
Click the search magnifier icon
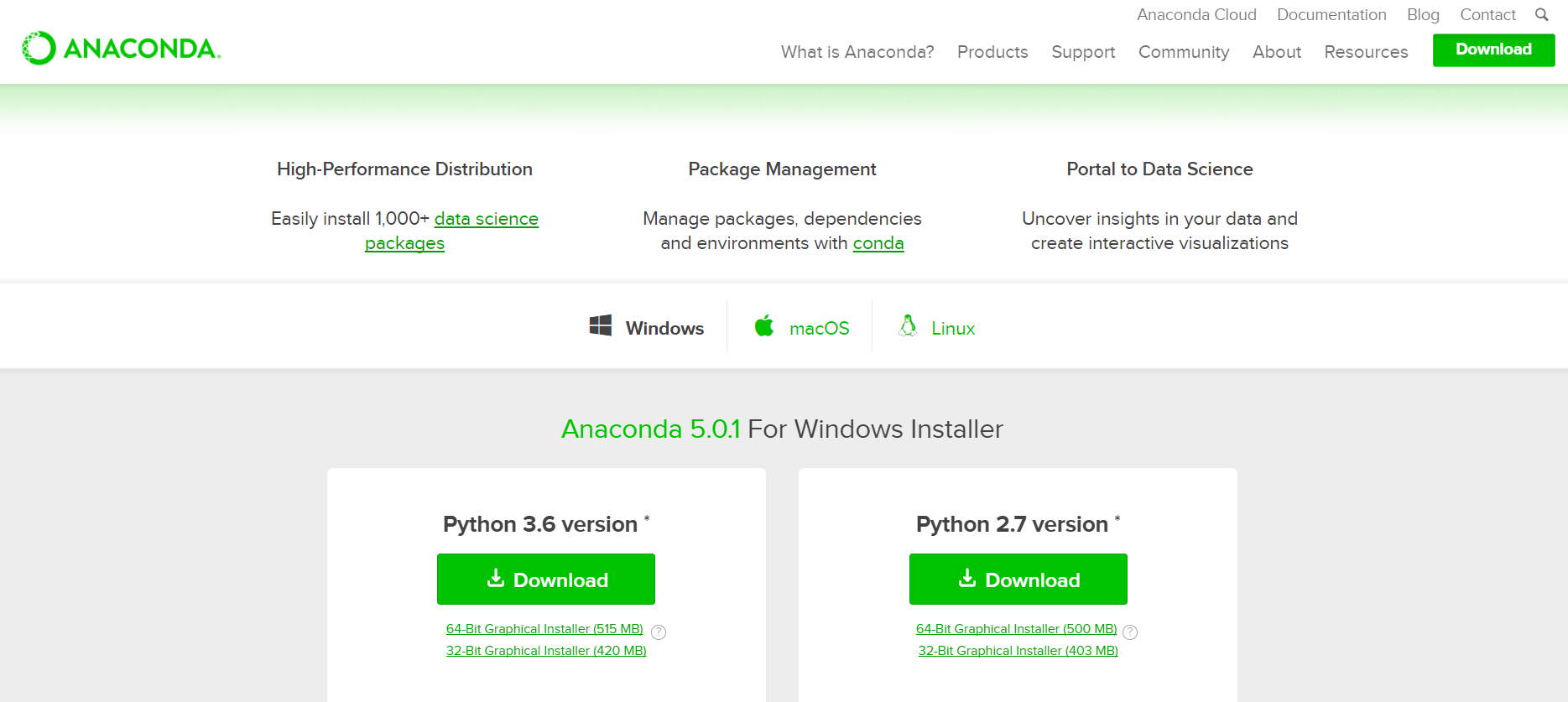point(1541,14)
